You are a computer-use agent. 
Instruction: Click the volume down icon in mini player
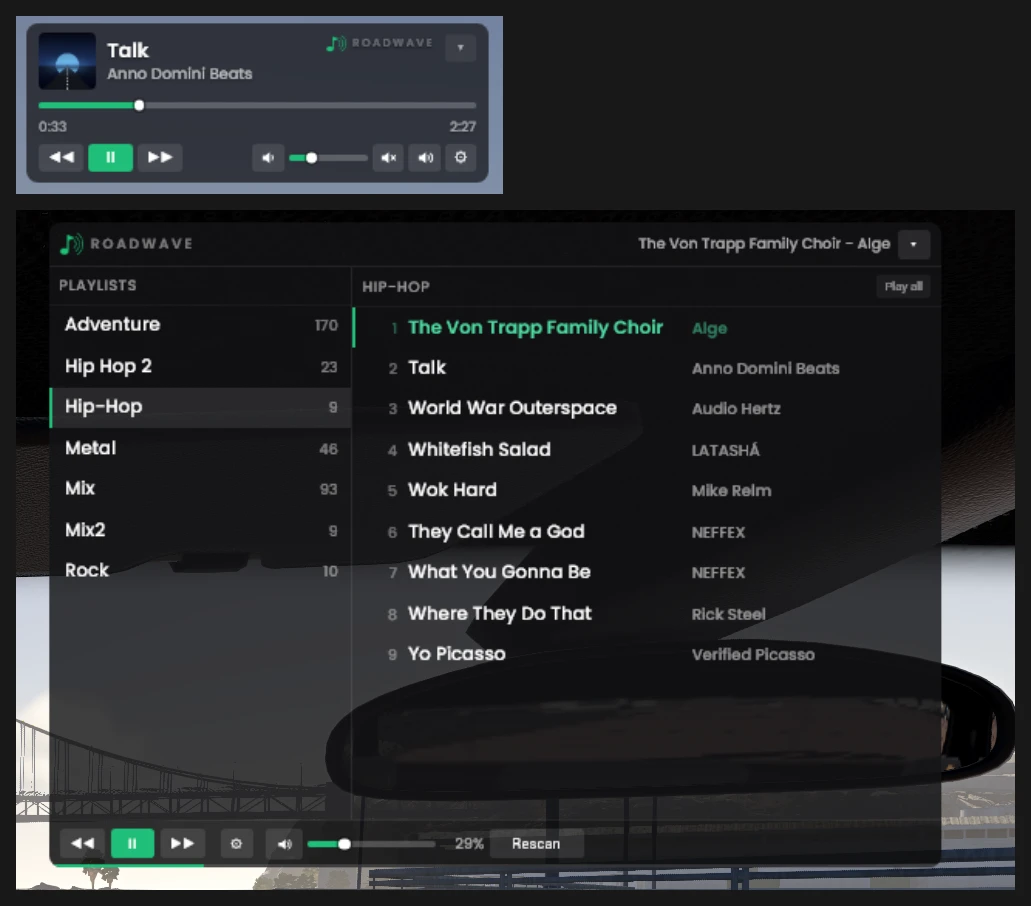click(x=268, y=158)
